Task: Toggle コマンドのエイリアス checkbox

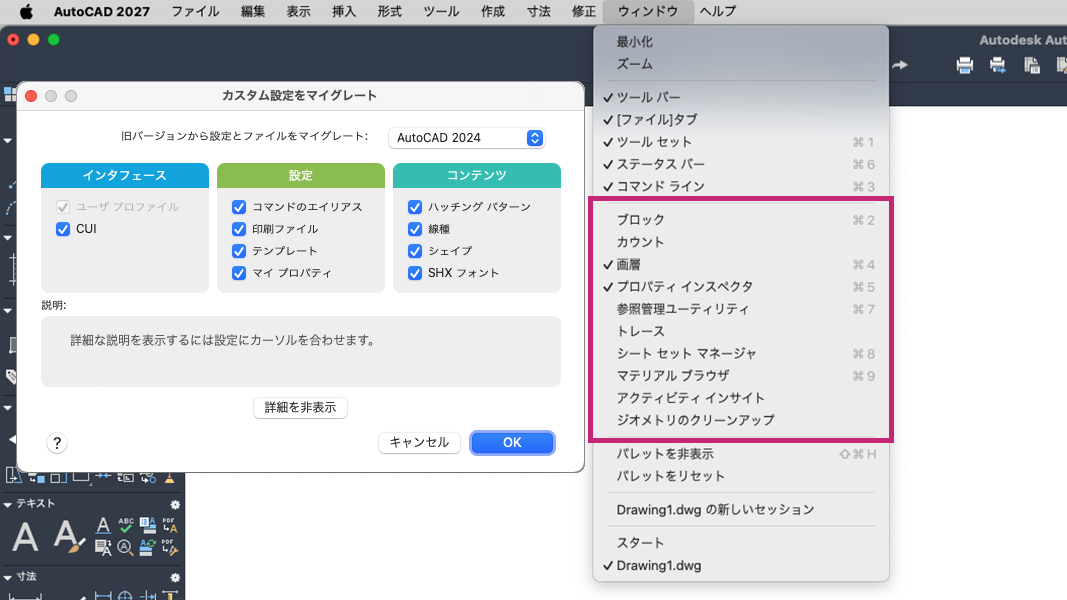Action: coord(239,207)
